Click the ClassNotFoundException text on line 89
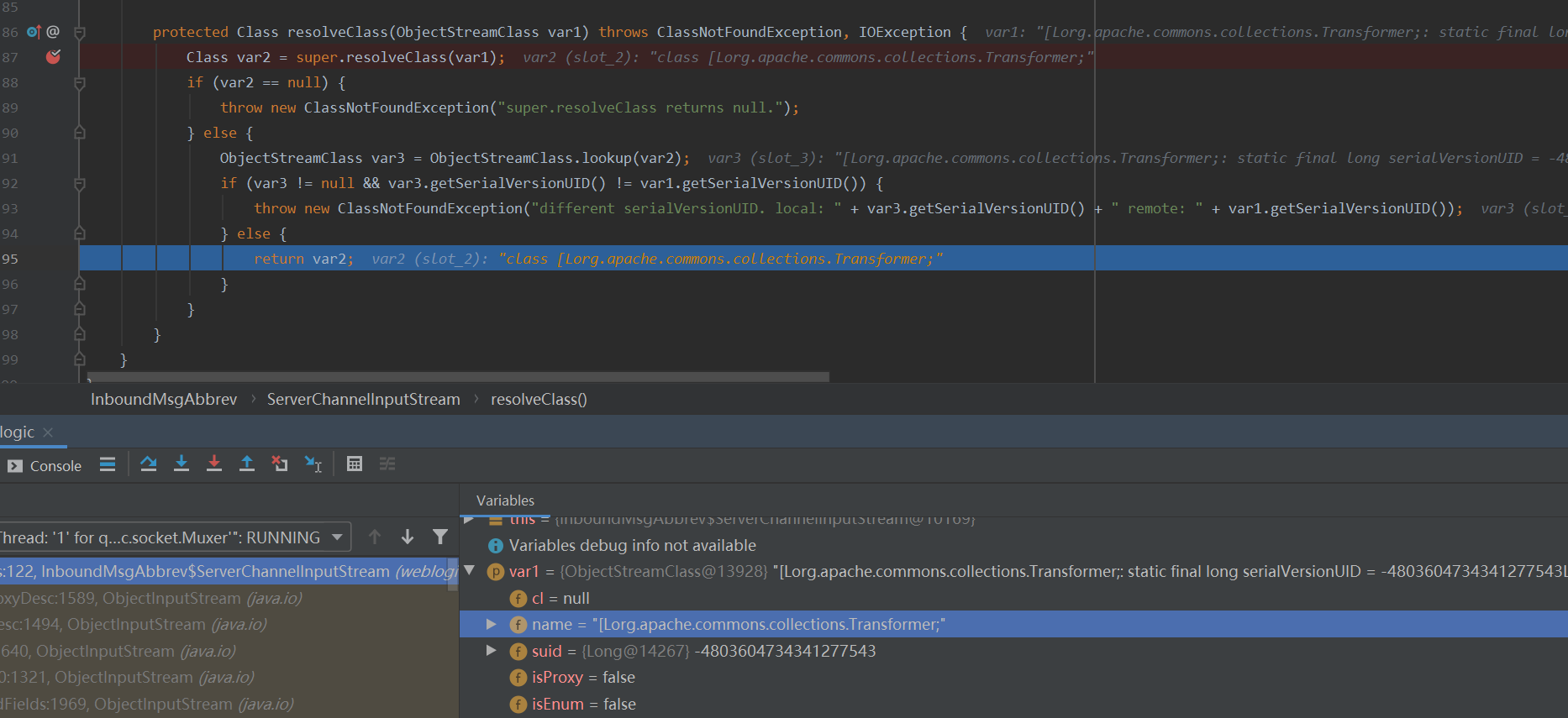Screen dimensions: 1568x718 tap(396, 107)
